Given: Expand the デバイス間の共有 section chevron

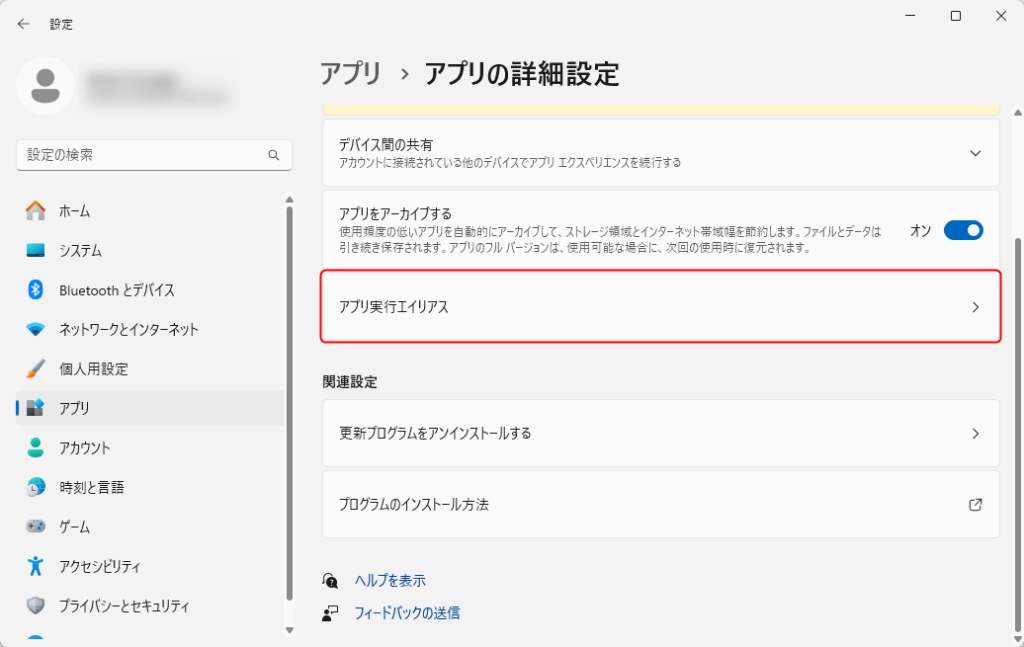Looking at the screenshot, I should [x=976, y=153].
